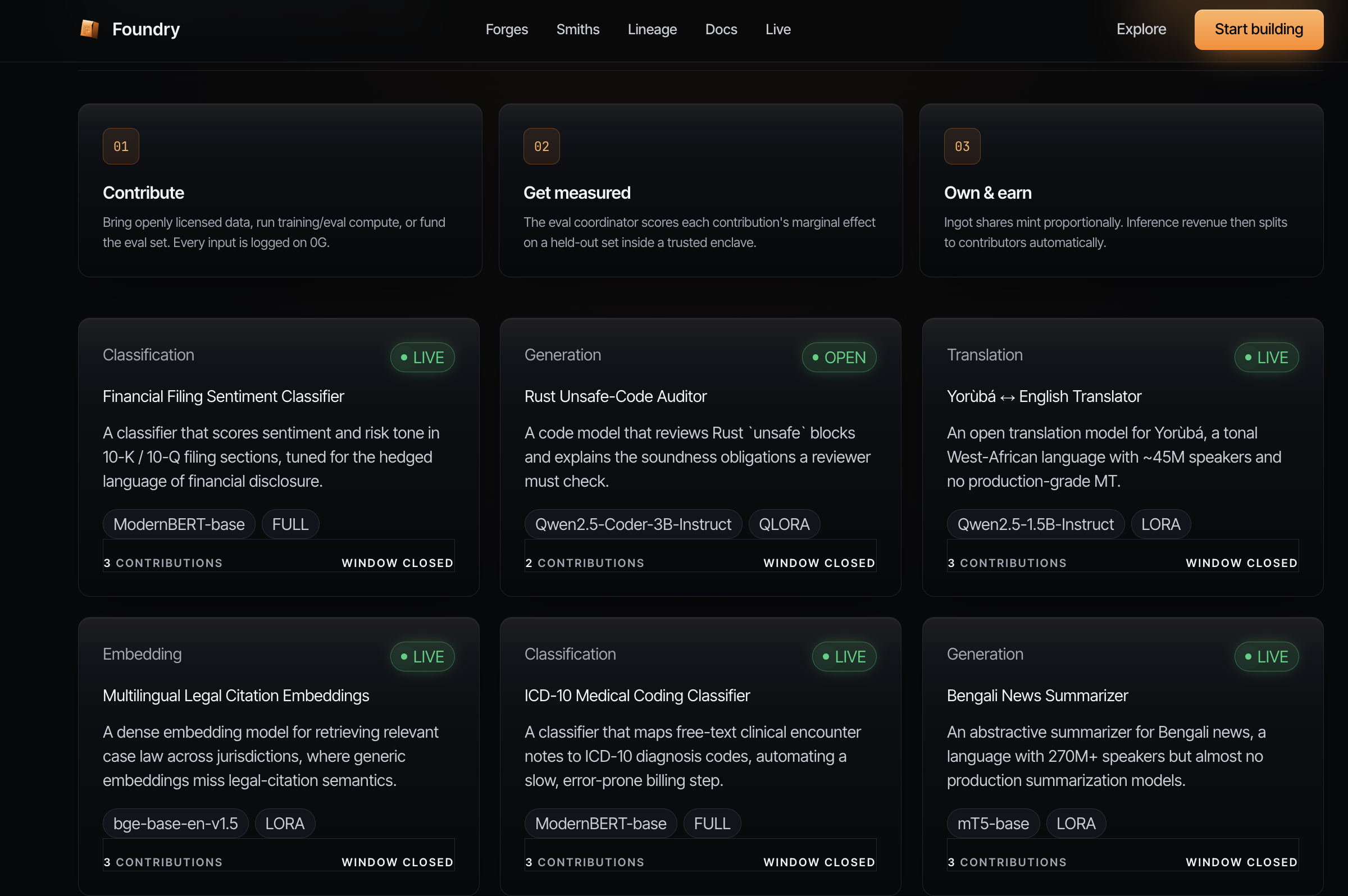Click WINDOW CLOSED on Legal Citation Embeddings card

click(x=397, y=862)
